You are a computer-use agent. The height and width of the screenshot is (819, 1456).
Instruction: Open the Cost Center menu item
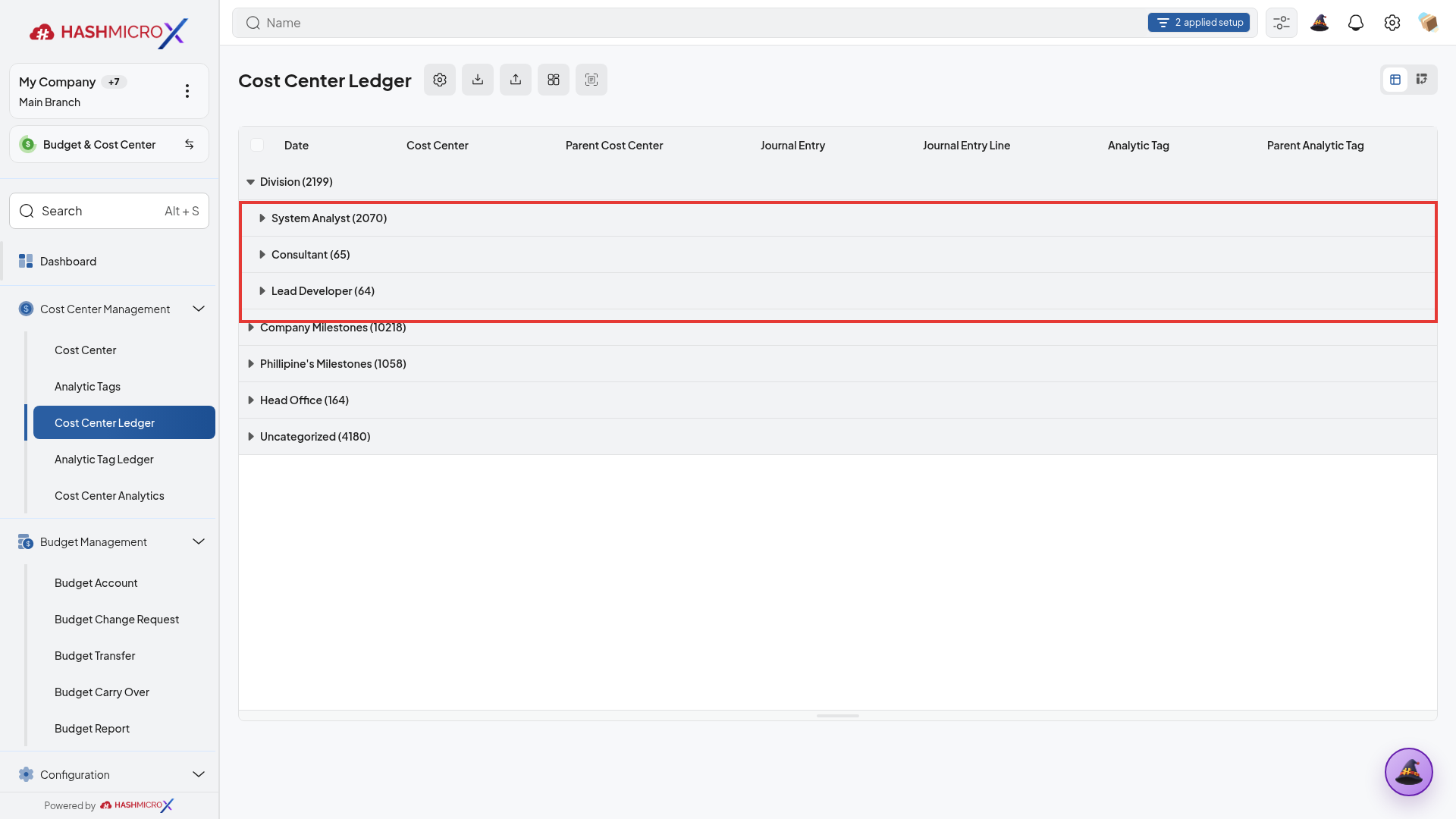click(124, 350)
